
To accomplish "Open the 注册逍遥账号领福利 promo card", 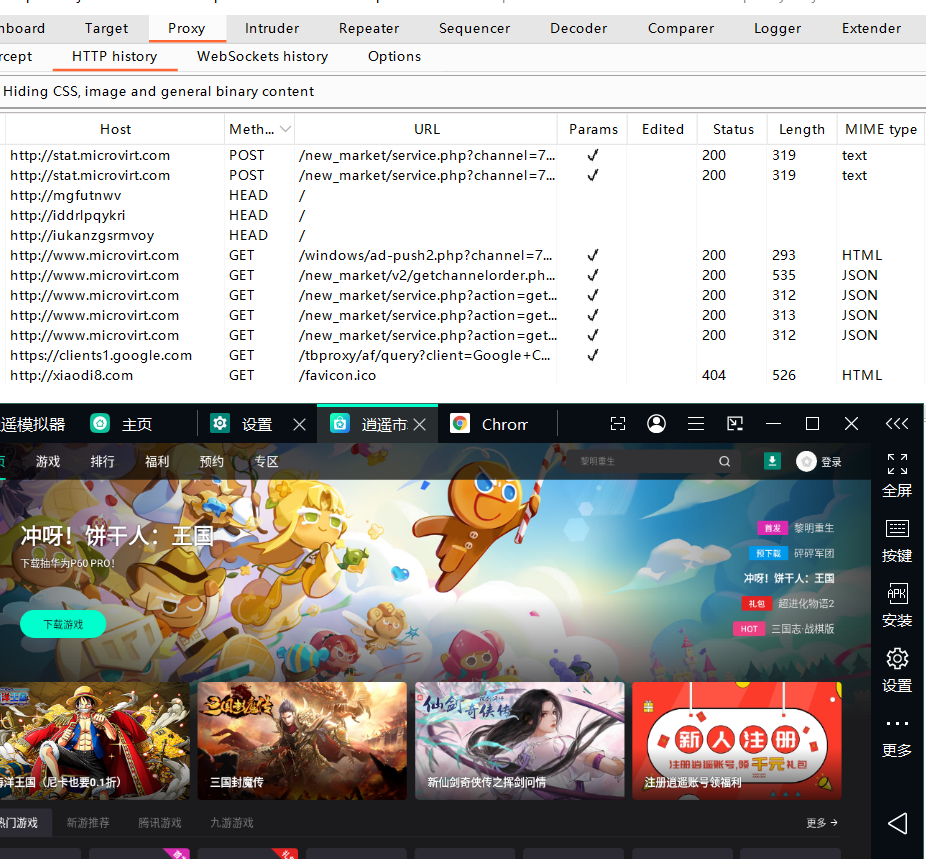I will click(736, 741).
